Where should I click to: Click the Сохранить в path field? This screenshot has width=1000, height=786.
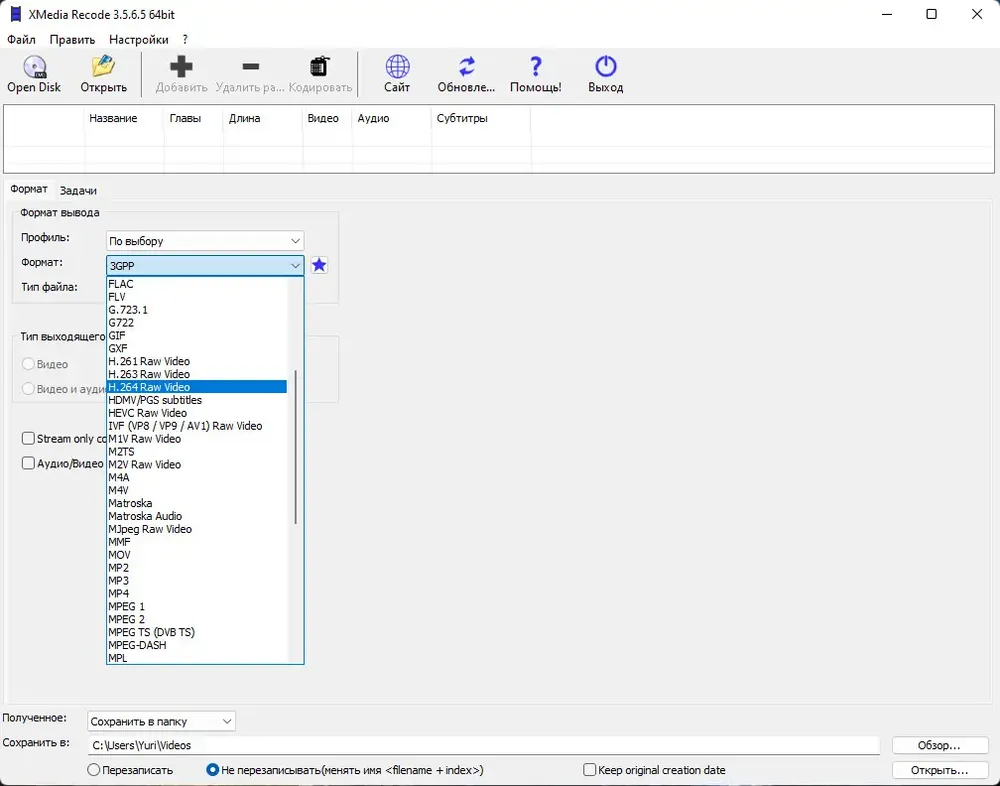point(483,745)
